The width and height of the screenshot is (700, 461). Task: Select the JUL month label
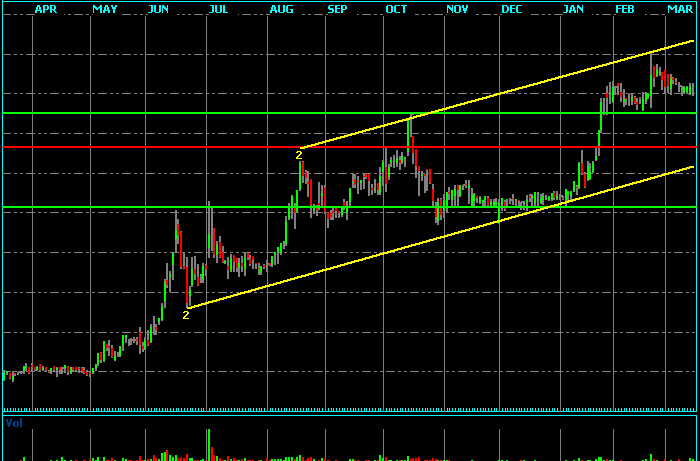click(218, 9)
